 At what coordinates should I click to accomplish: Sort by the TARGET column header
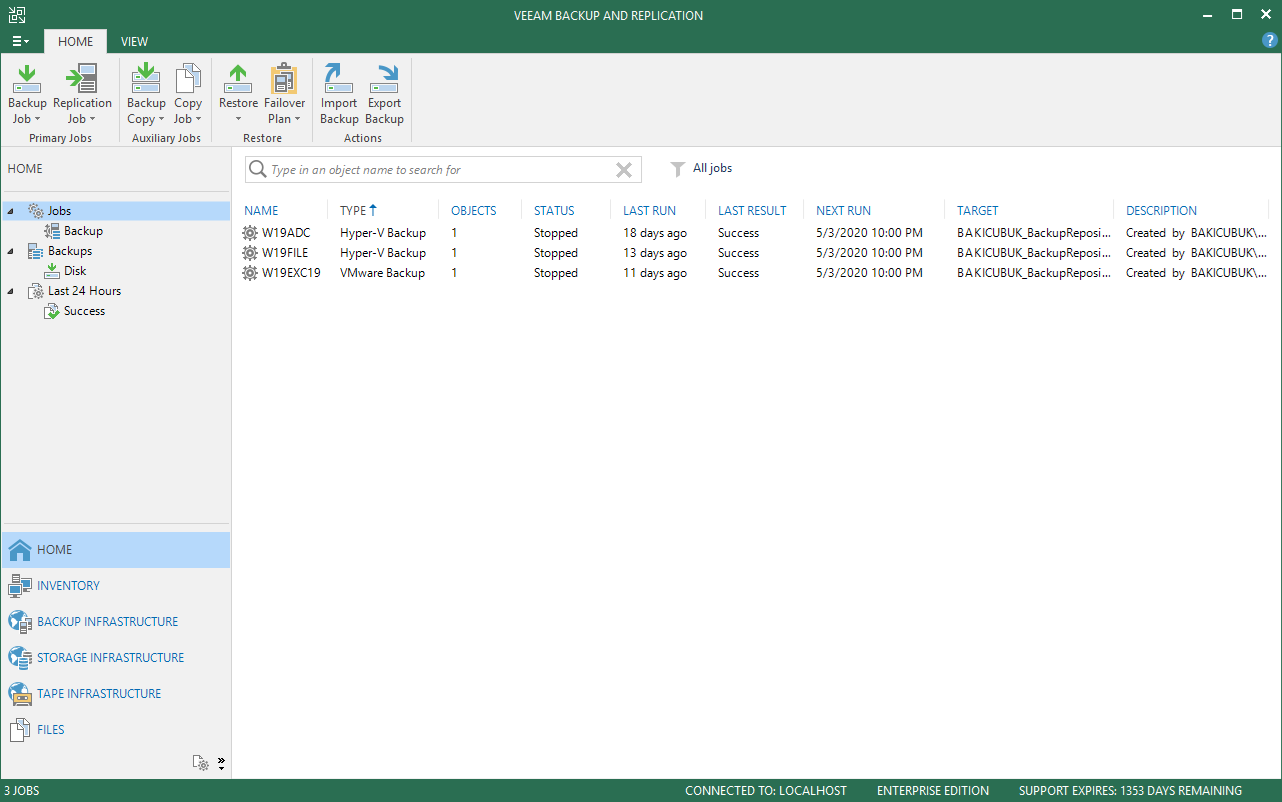click(977, 211)
